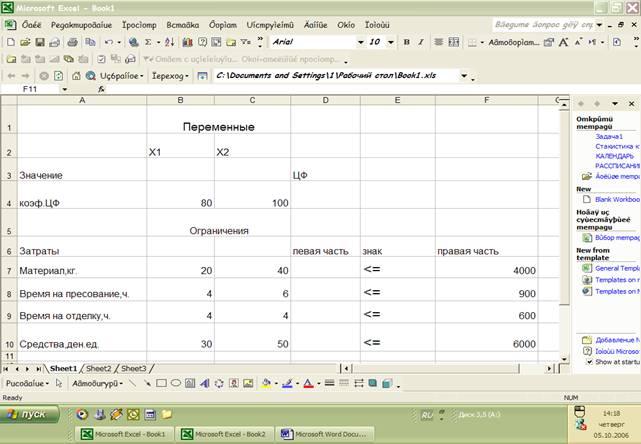Click the Italic formatting button

coord(421,42)
